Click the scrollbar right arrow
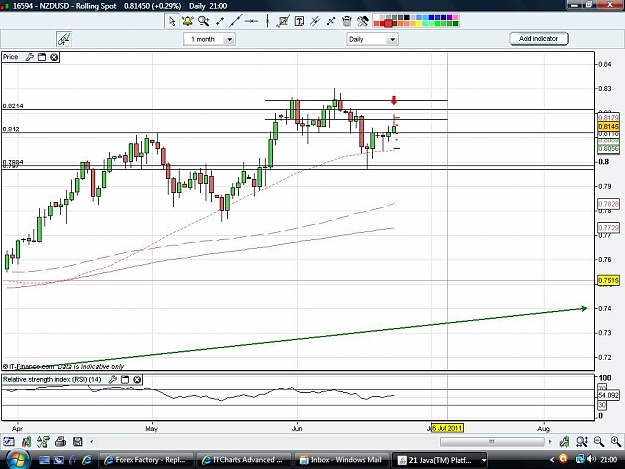Viewport: 625px width, 469px height. pyautogui.click(x=550, y=442)
